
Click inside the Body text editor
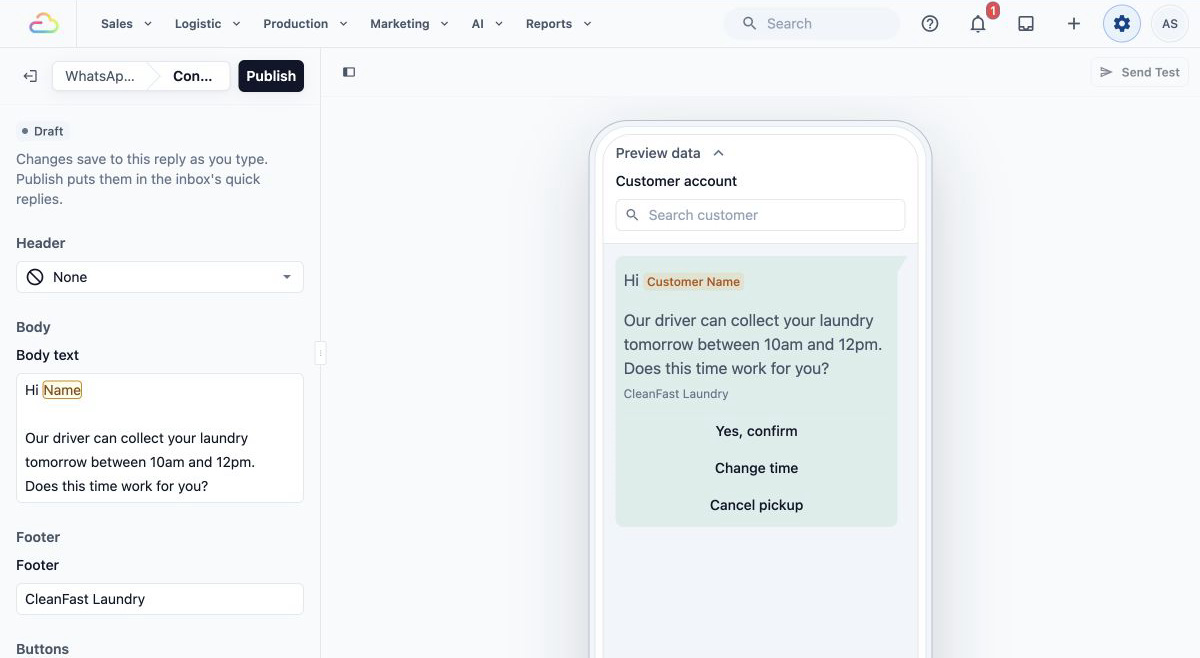coord(160,438)
